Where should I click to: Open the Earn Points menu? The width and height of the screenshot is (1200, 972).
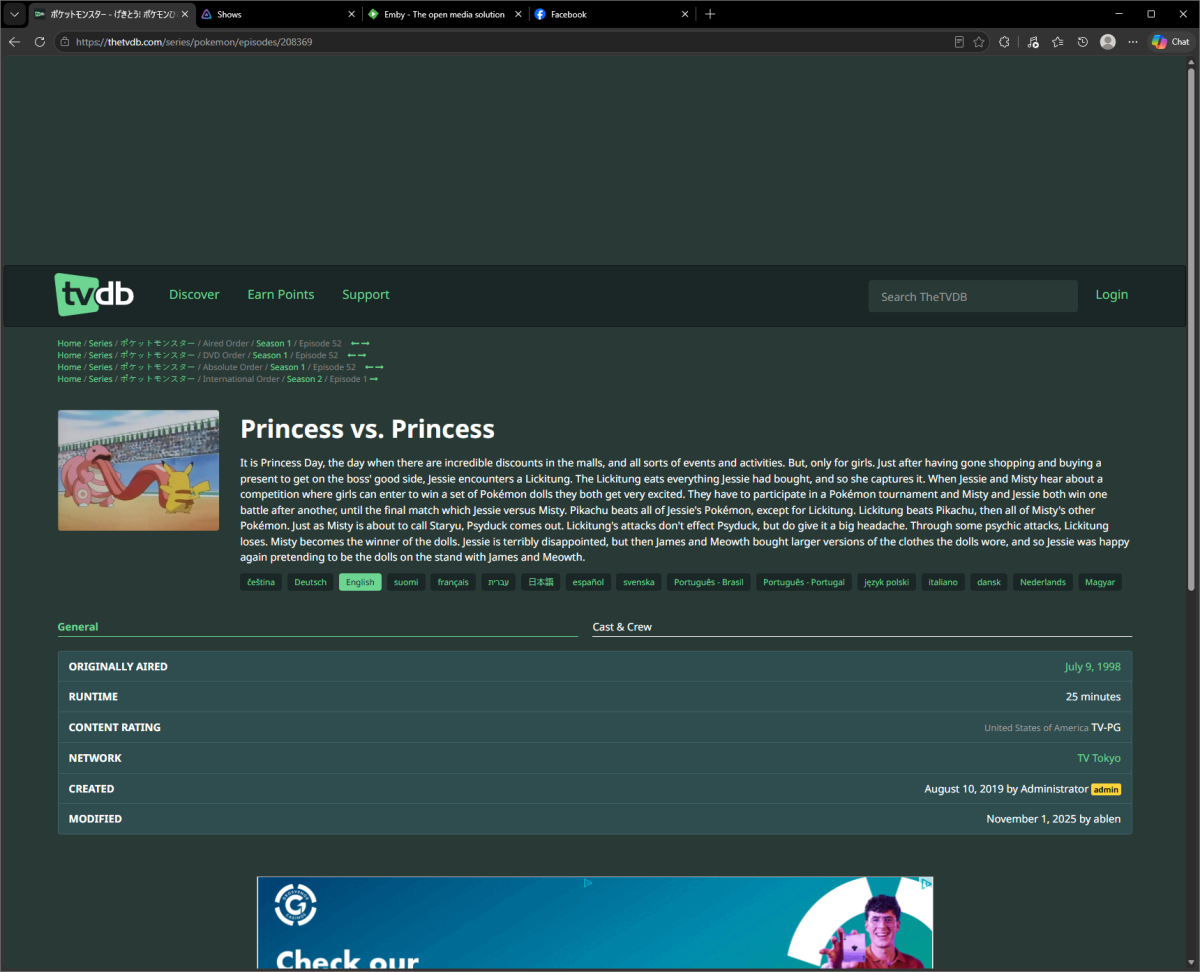coord(281,295)
